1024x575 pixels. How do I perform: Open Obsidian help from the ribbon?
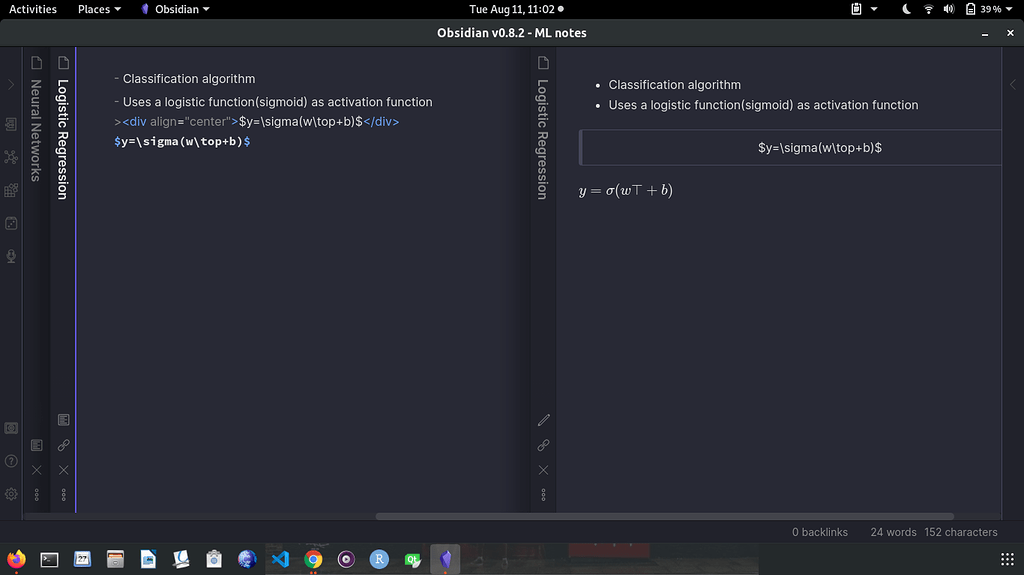tap(11, 461)
